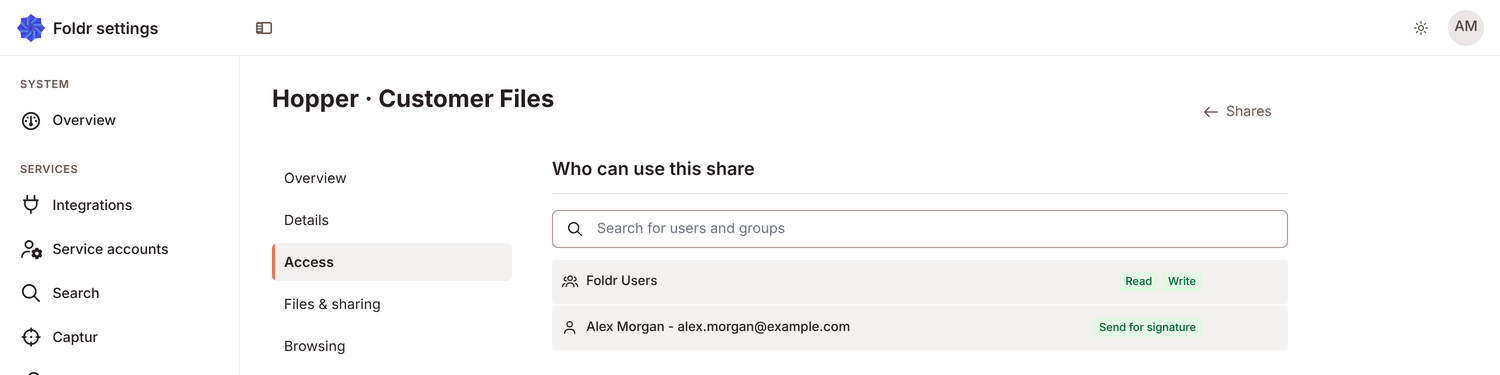Click the SERVICES section label
This screenshot has width=1500, height=375.
click(49, 169)
